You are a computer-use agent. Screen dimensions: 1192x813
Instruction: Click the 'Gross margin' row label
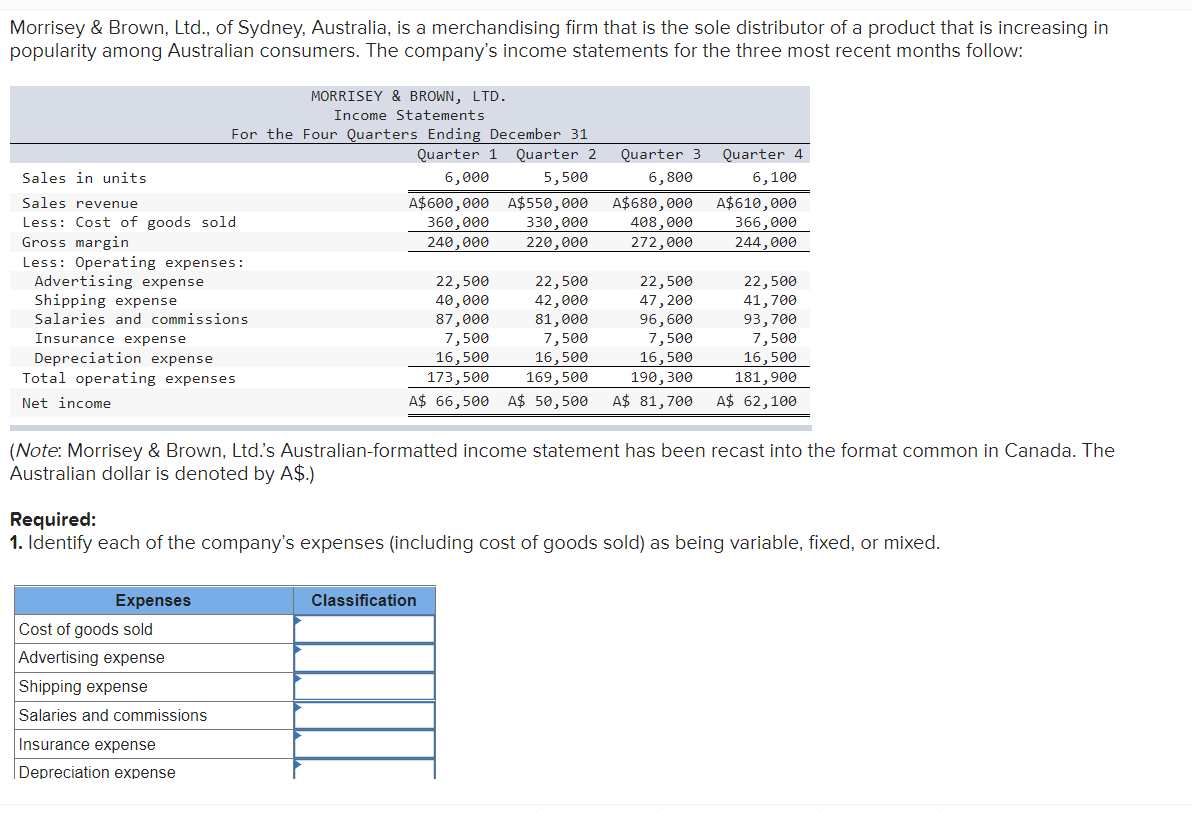point(75,242)
